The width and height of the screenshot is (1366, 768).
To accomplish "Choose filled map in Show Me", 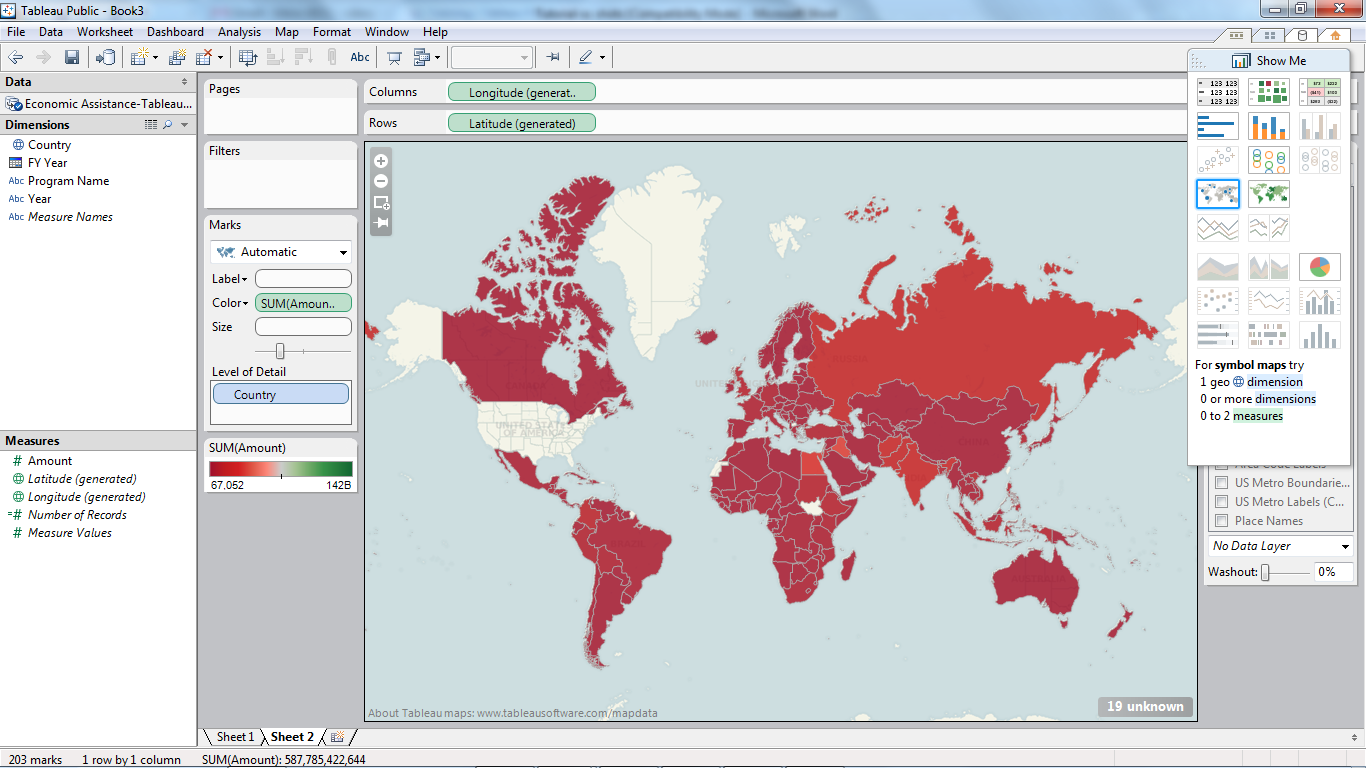I will pos(1269,193).
